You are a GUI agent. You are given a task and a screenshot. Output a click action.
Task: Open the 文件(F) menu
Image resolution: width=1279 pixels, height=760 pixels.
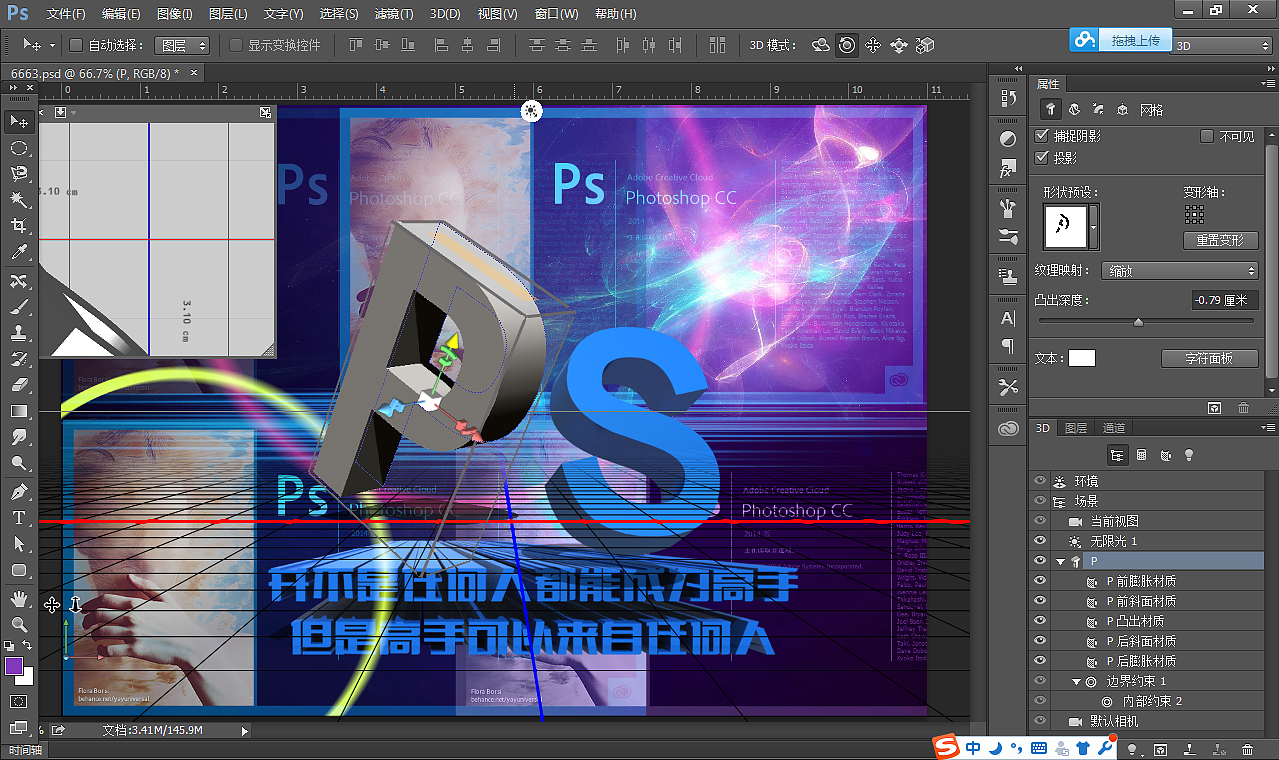pos(66,14)
